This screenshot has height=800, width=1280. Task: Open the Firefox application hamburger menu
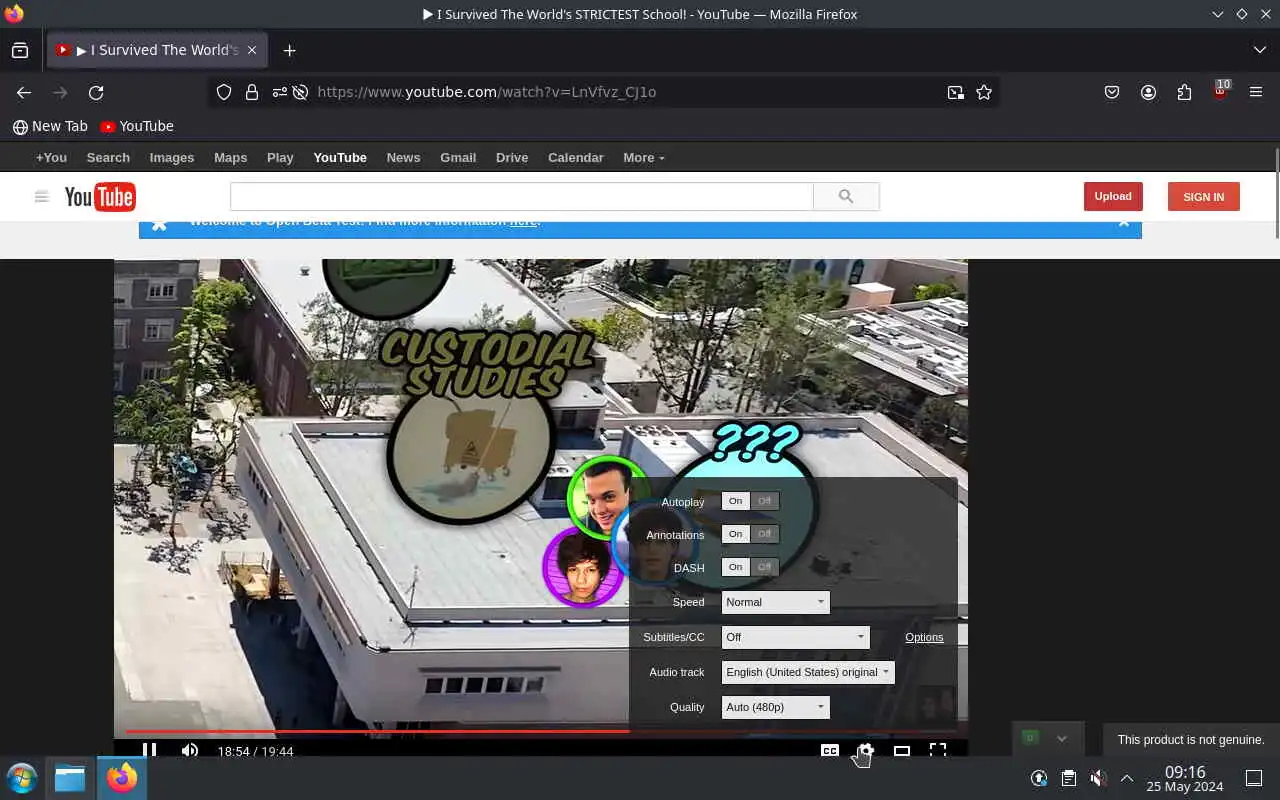click(x=1256, y=92)
